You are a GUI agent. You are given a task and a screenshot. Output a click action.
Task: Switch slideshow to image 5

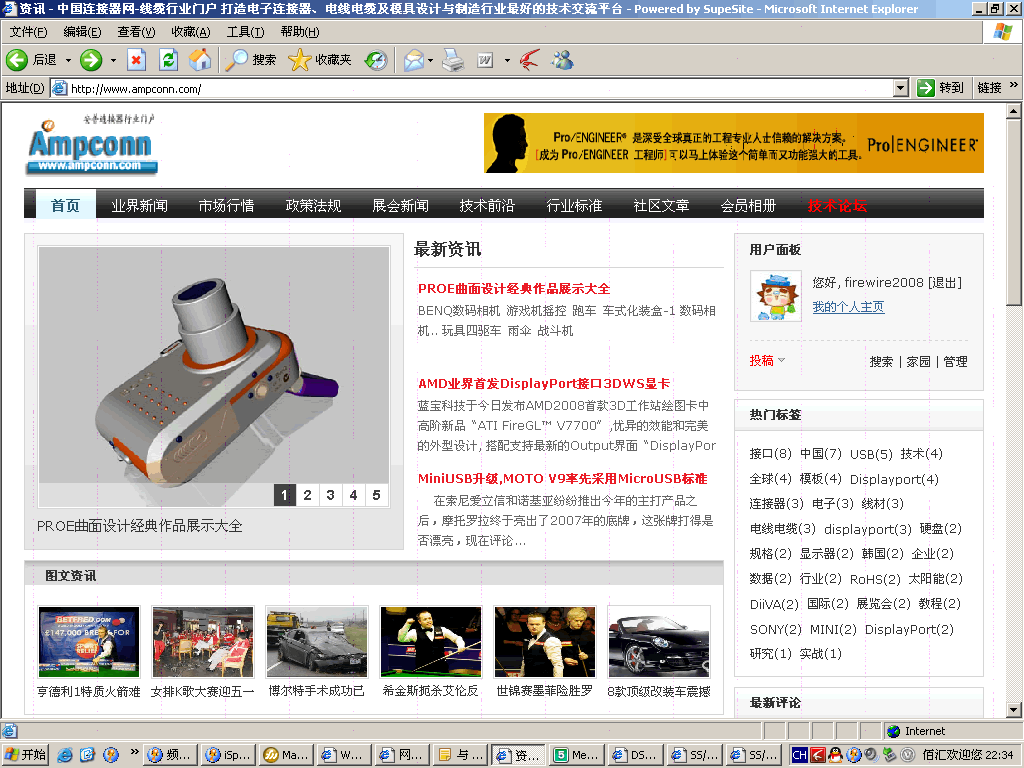point(377,495)
